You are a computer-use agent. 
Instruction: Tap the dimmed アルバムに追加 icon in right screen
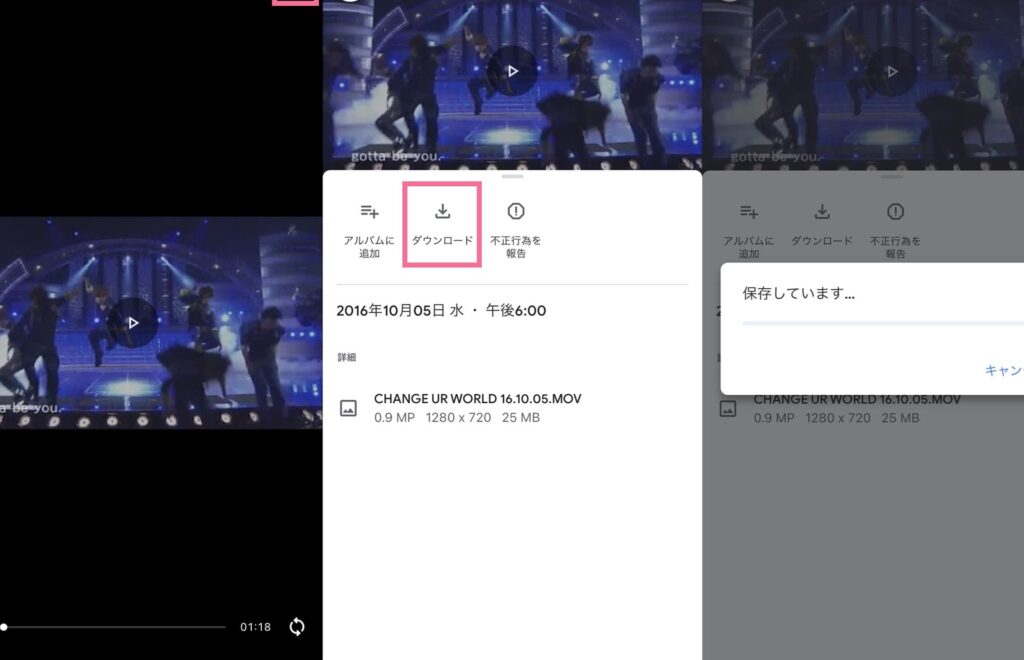749,212
